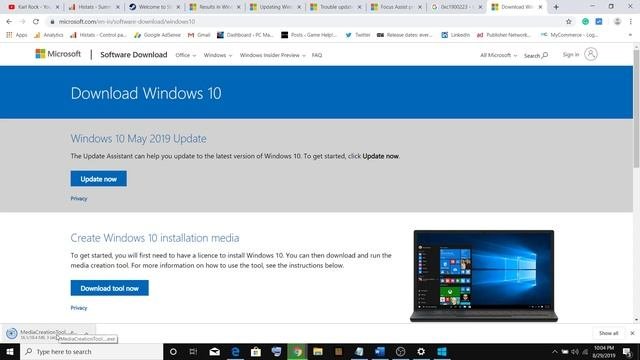Open the Gmail bookmark

tap(199, 35)
